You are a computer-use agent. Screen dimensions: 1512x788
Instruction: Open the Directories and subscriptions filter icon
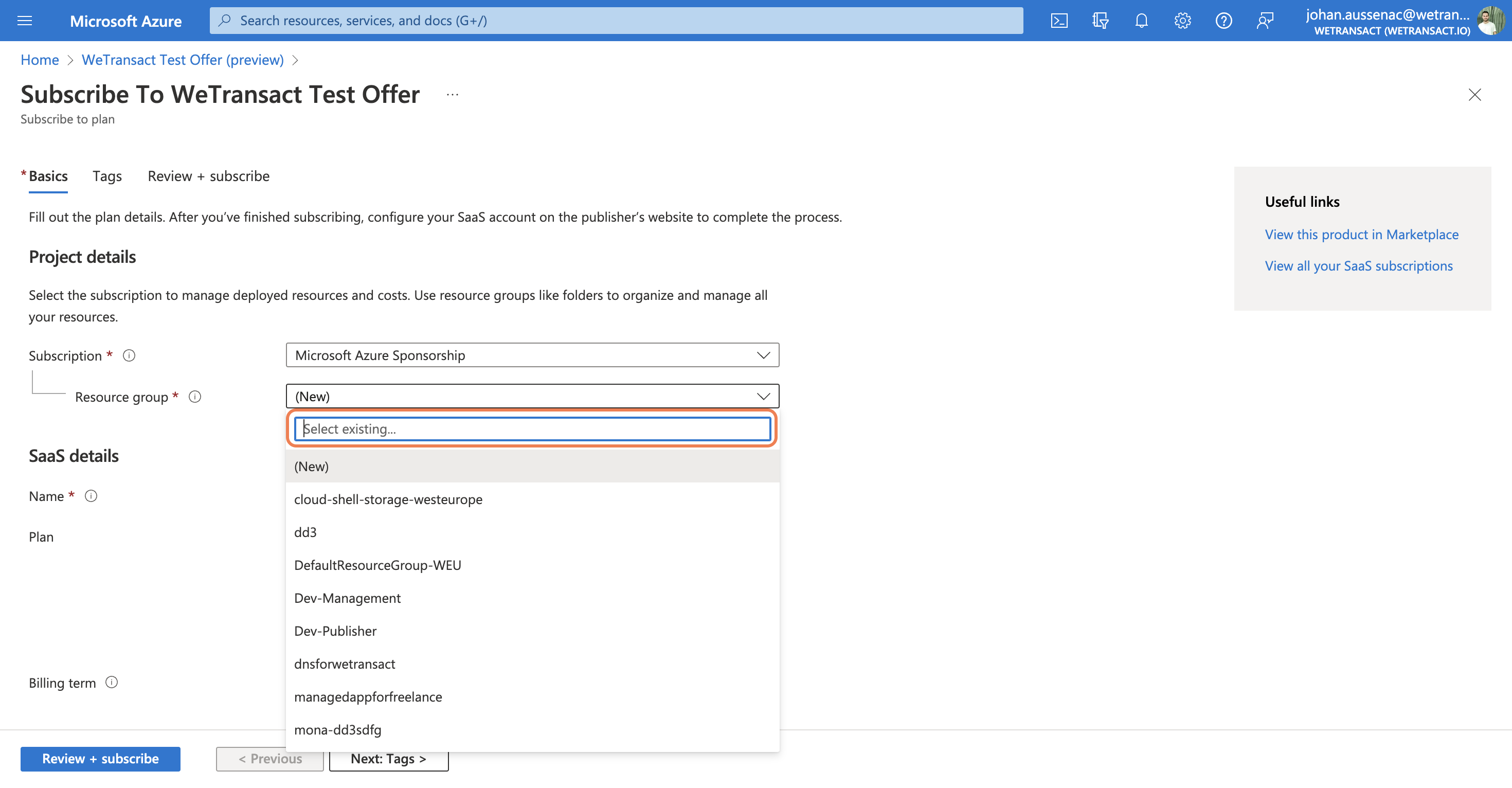point(1100,21)
